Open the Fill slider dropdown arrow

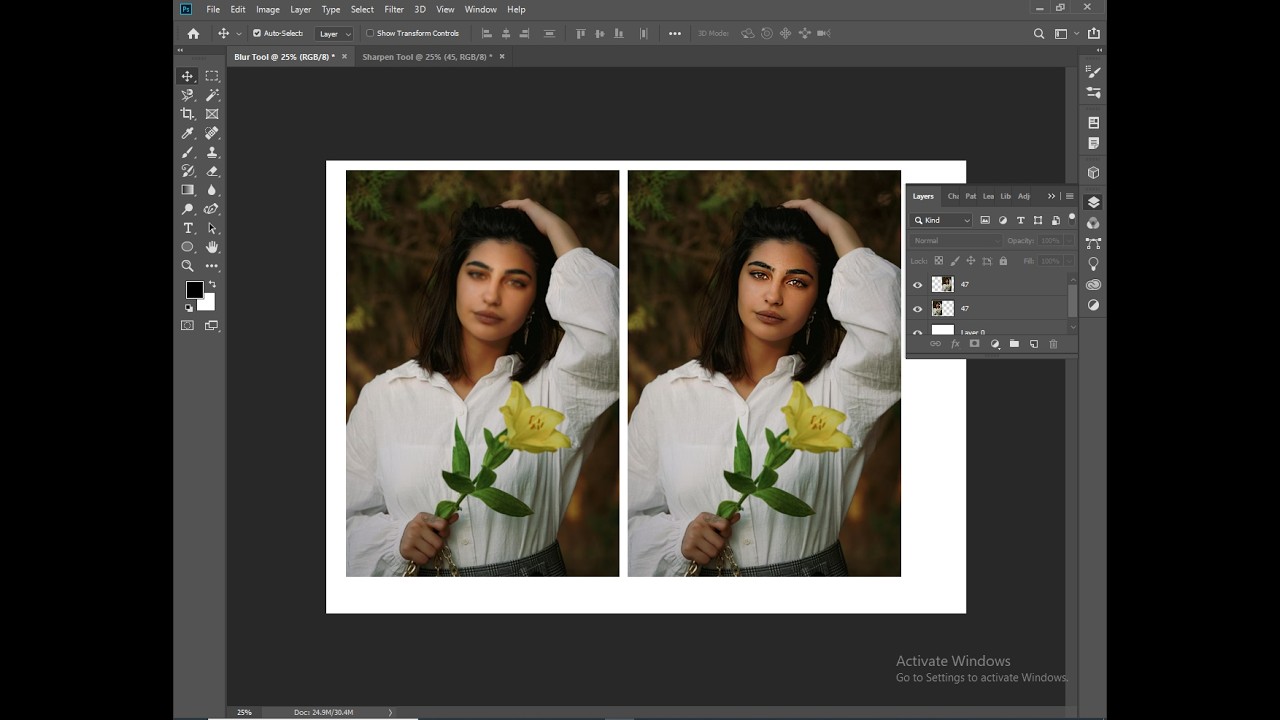[x=1068, y=261]
